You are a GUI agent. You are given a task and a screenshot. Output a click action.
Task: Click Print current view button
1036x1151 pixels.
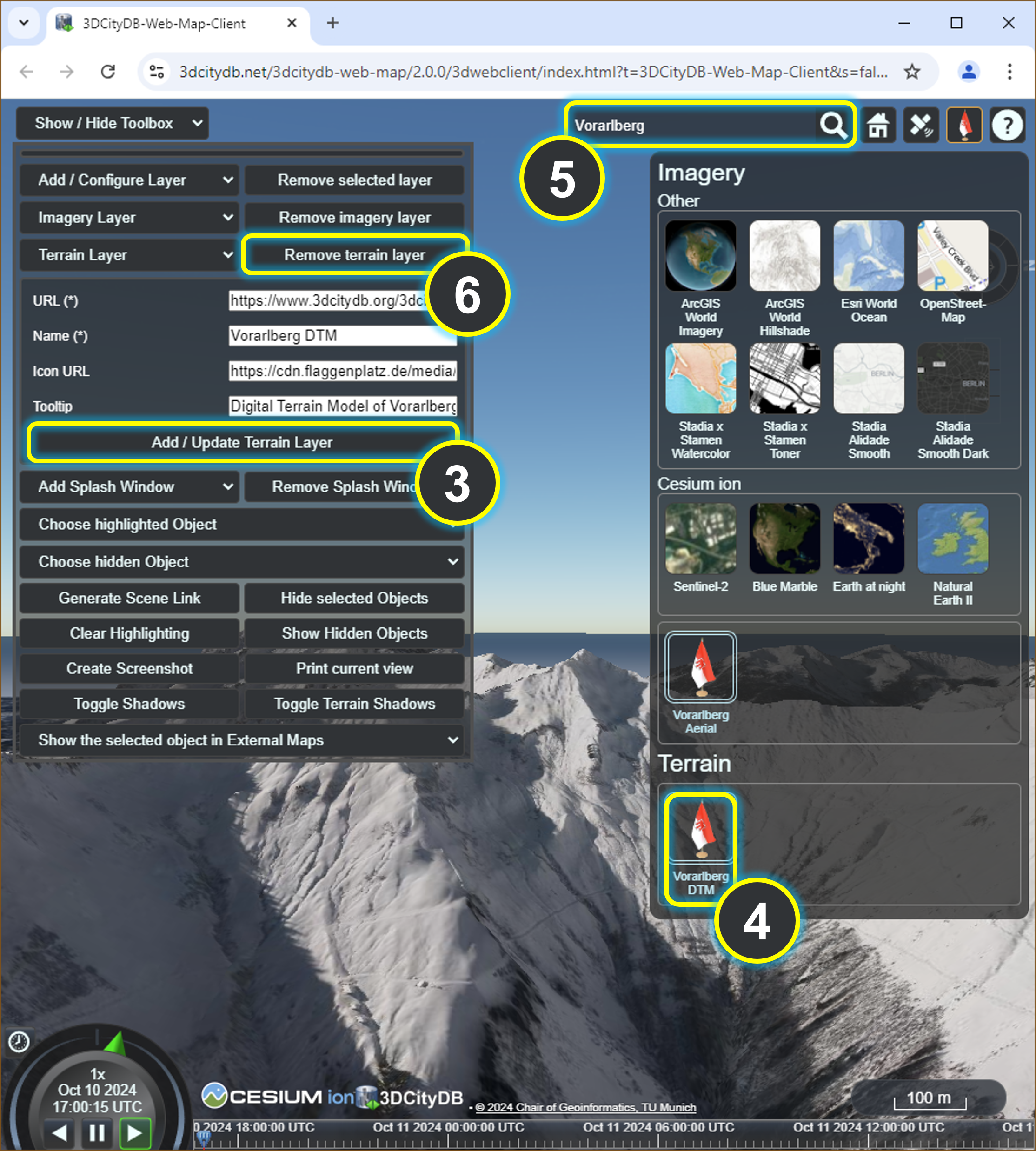click(x=354, y=669)
